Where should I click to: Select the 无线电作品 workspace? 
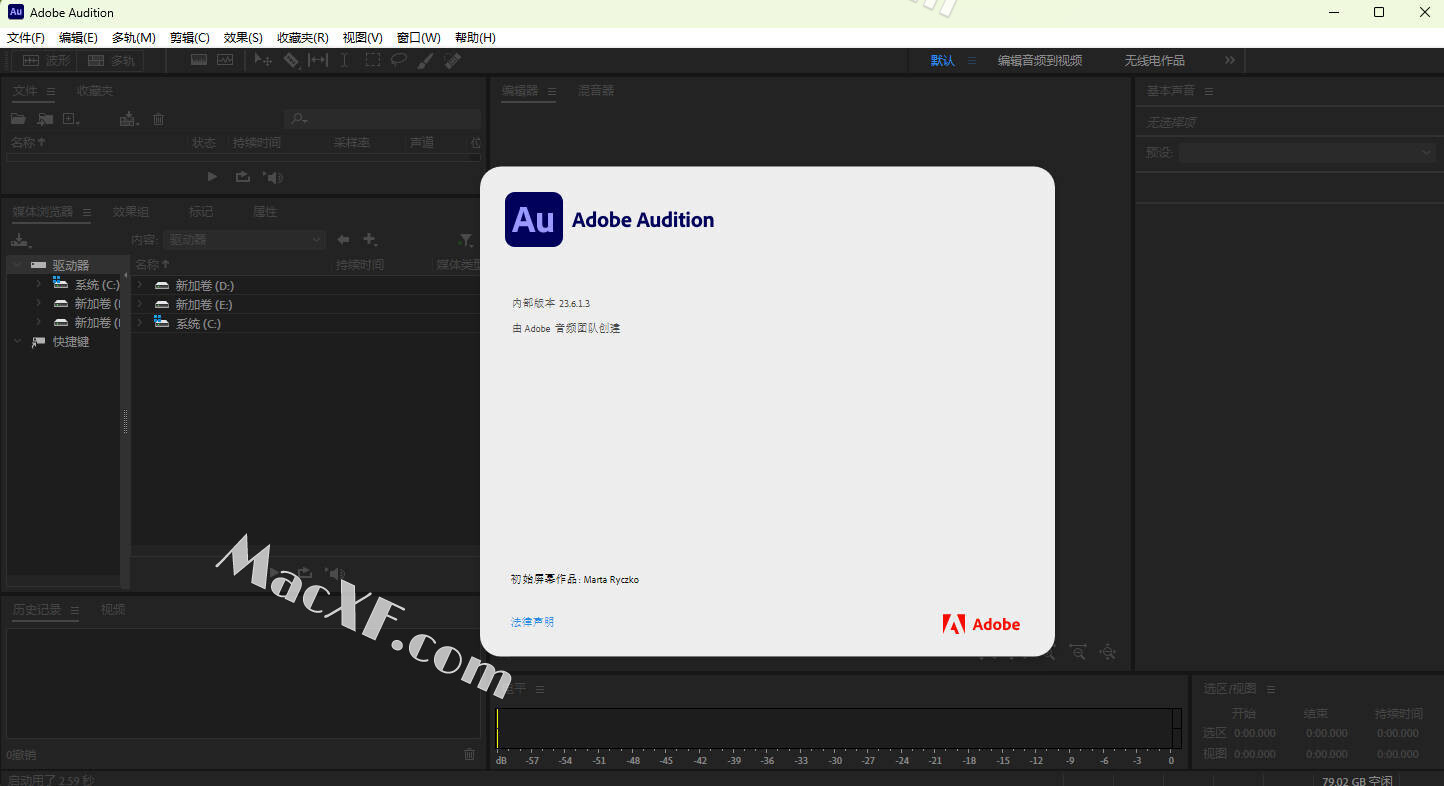point(1154,61)
